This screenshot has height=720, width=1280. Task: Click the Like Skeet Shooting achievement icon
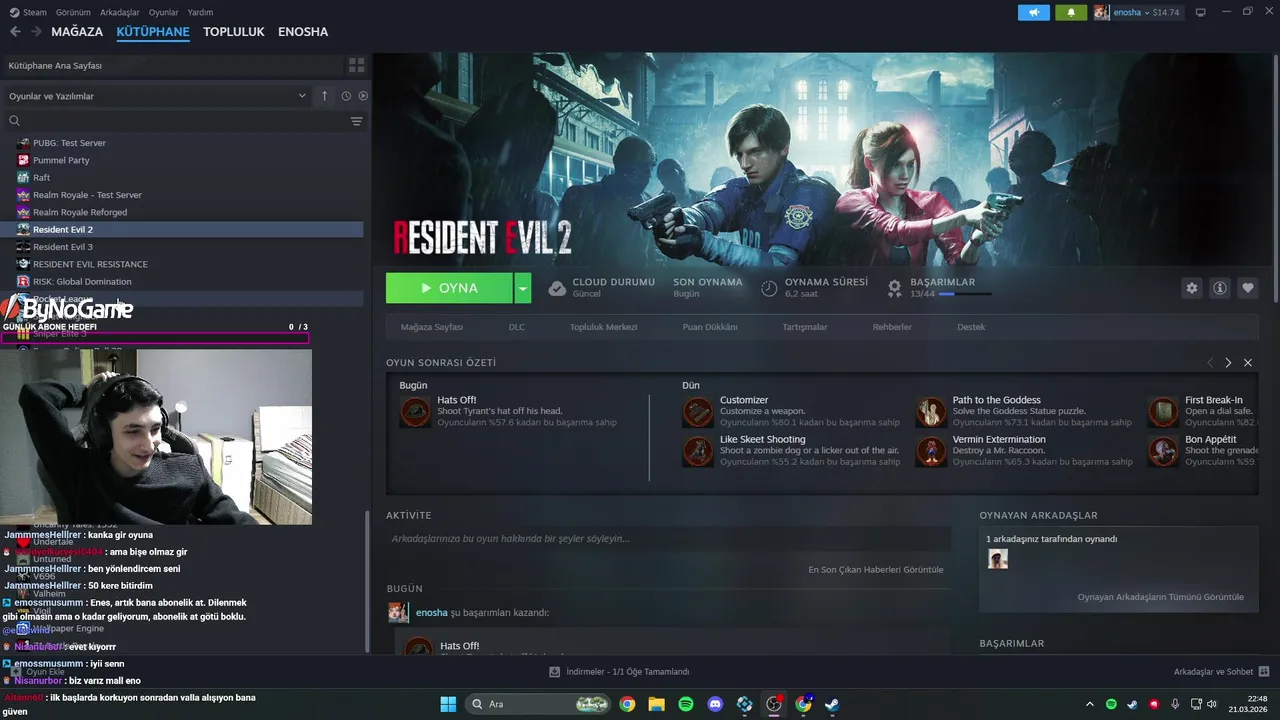pyautogui.click(x=698, y=451)
